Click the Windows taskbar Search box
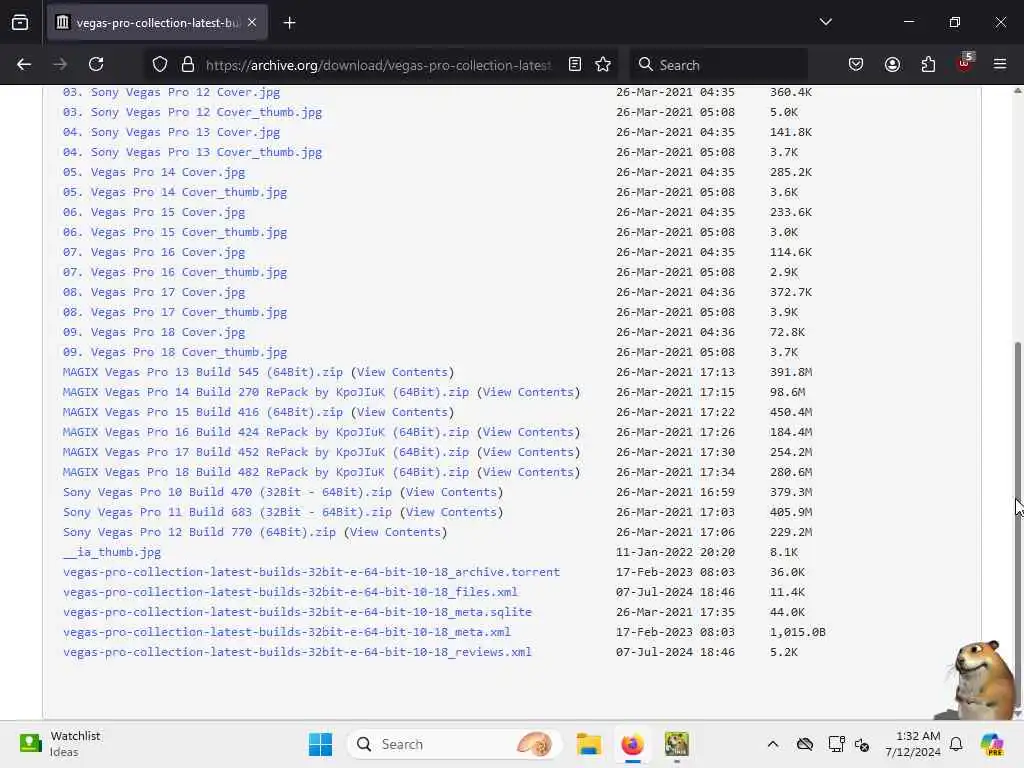This screenshot has width=1024, height=768. click(x=455, y=744)
